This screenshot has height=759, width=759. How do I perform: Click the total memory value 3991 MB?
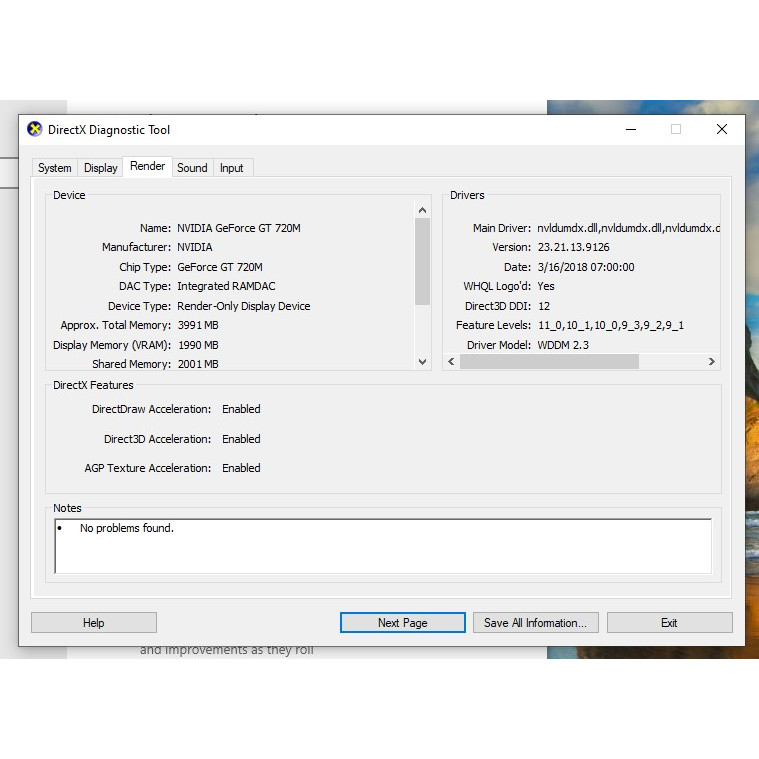(x=198, y=325)
